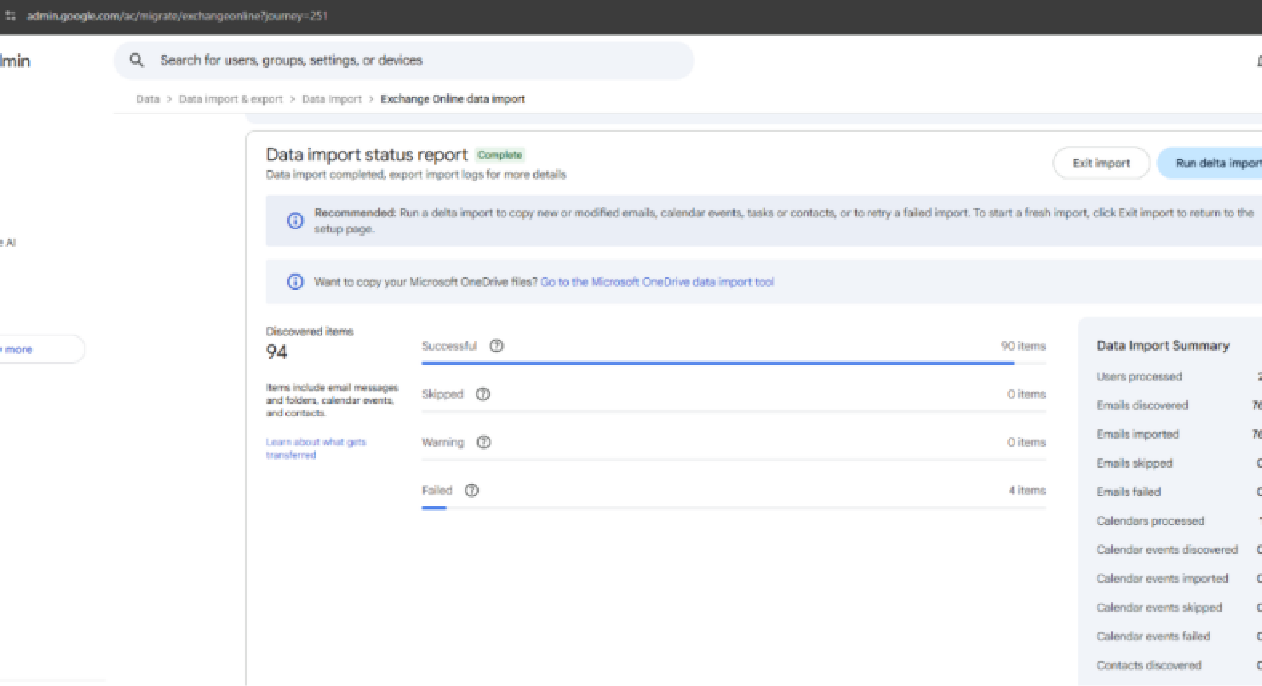Click the Successful progress bar

(733, 363)
